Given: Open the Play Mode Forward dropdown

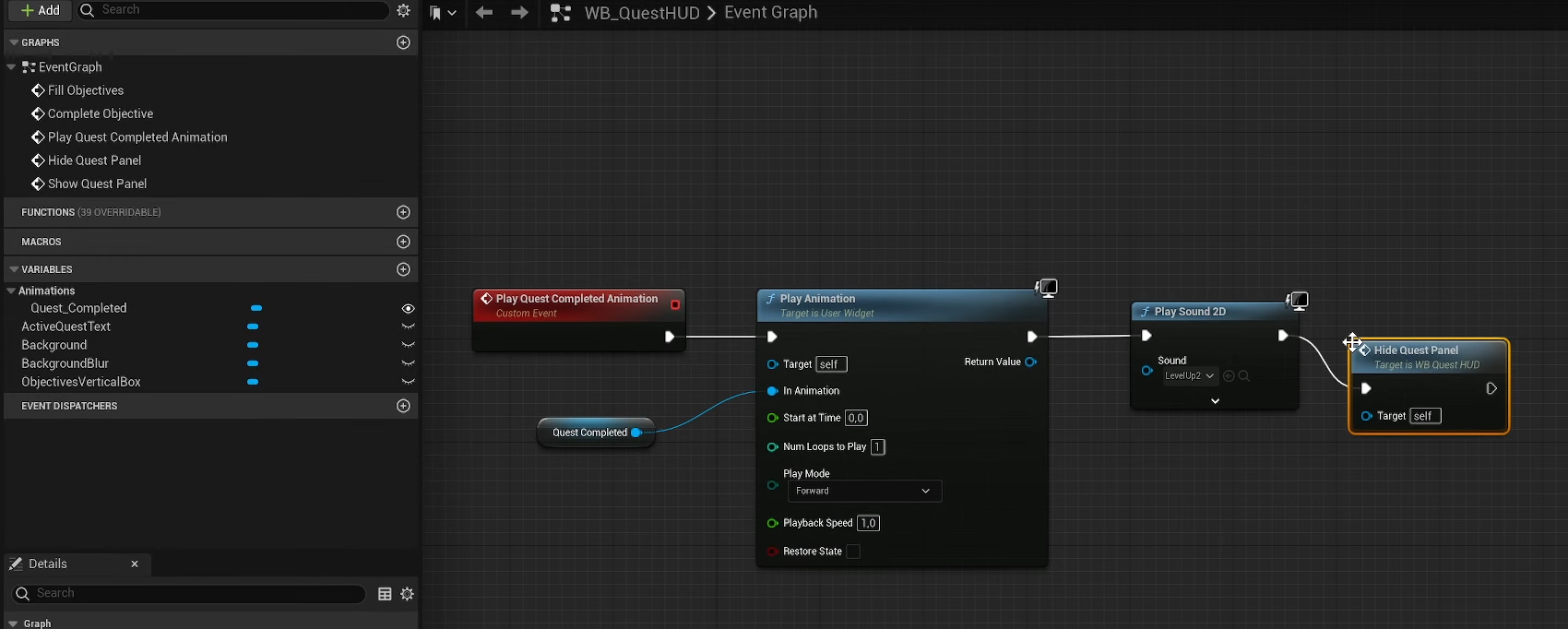Looking at the screenshot, I should point(864,491).
